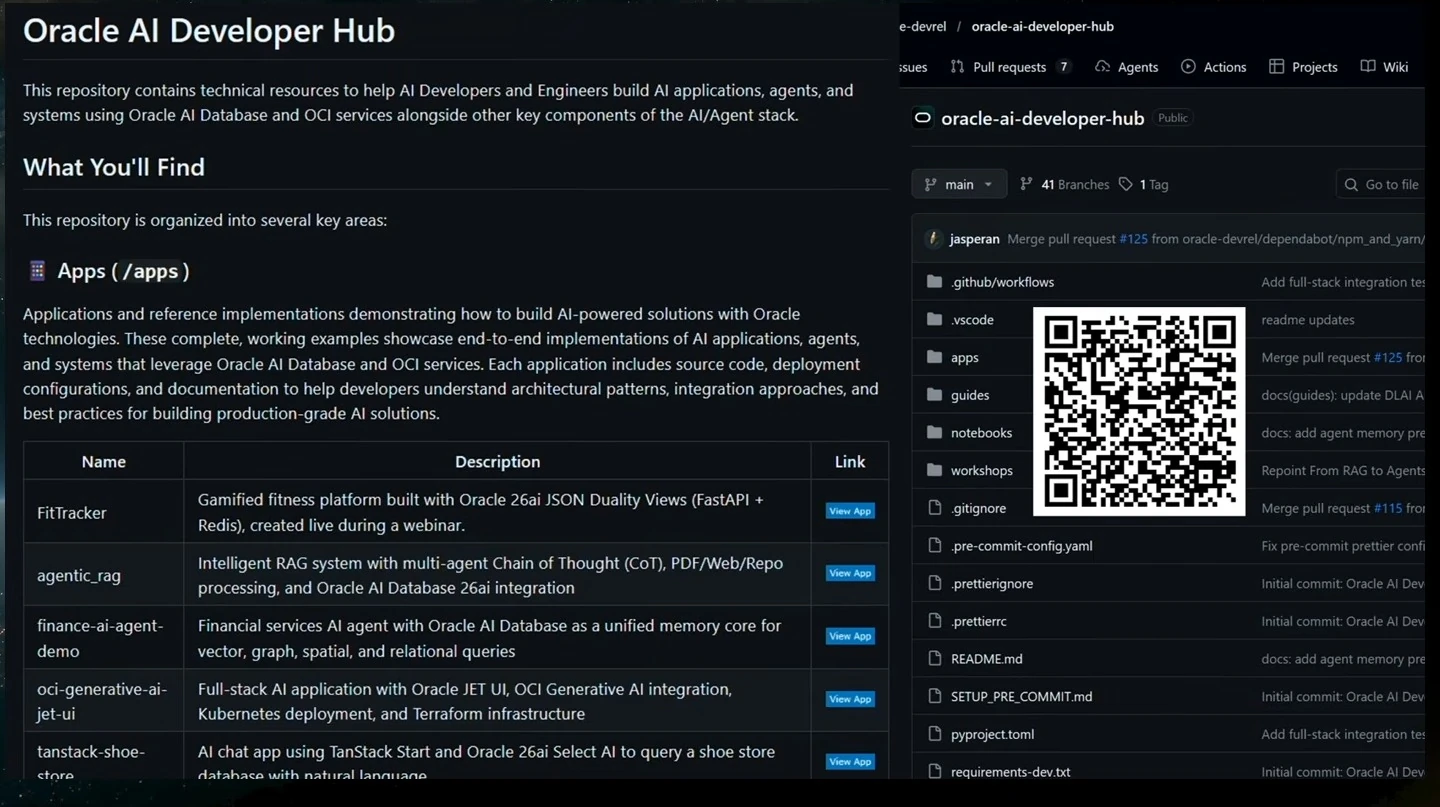This screenshot has height=807, width=1440.
Task: Click the Oracle organization avatar icon
Action: (x=922, y=118)
